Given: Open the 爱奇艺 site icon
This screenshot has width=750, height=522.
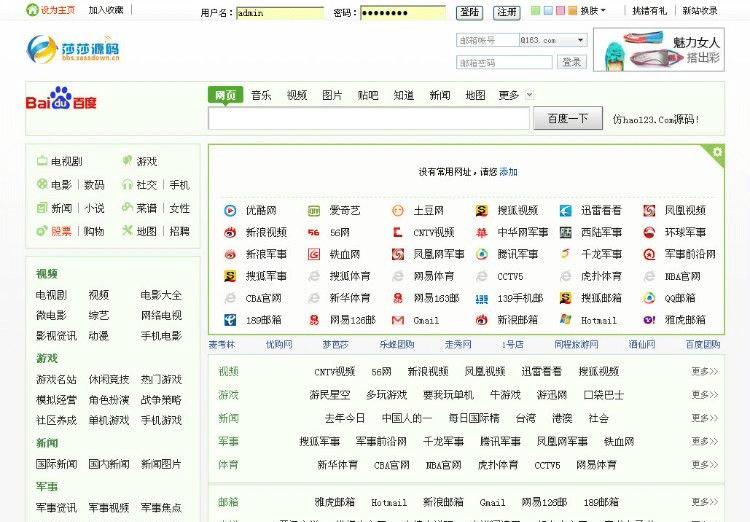Looking at the screenshot, I should (314, 211).
